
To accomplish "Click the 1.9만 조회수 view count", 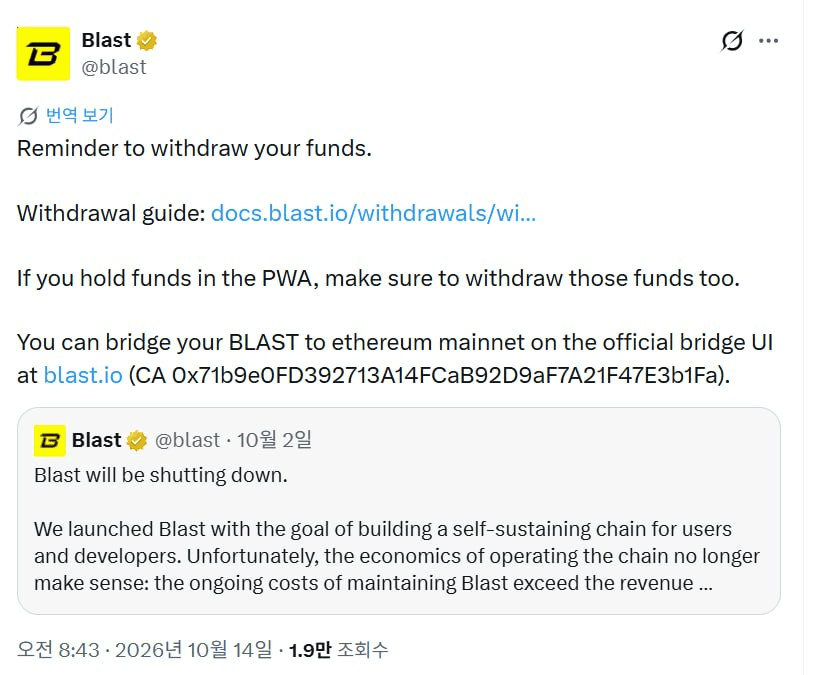I will (338, 650).
